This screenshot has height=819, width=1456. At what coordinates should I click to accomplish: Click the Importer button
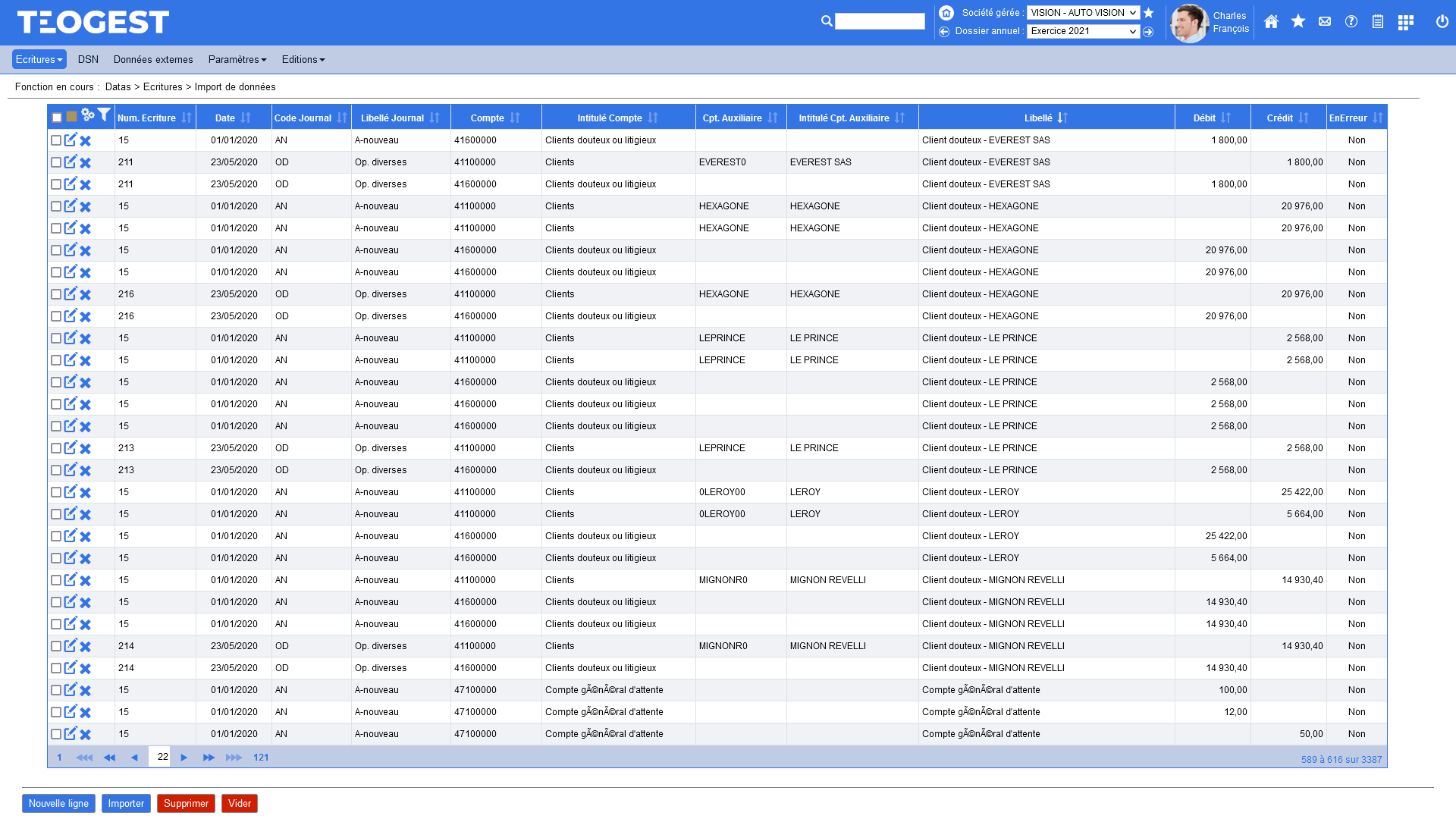(126, 804)
